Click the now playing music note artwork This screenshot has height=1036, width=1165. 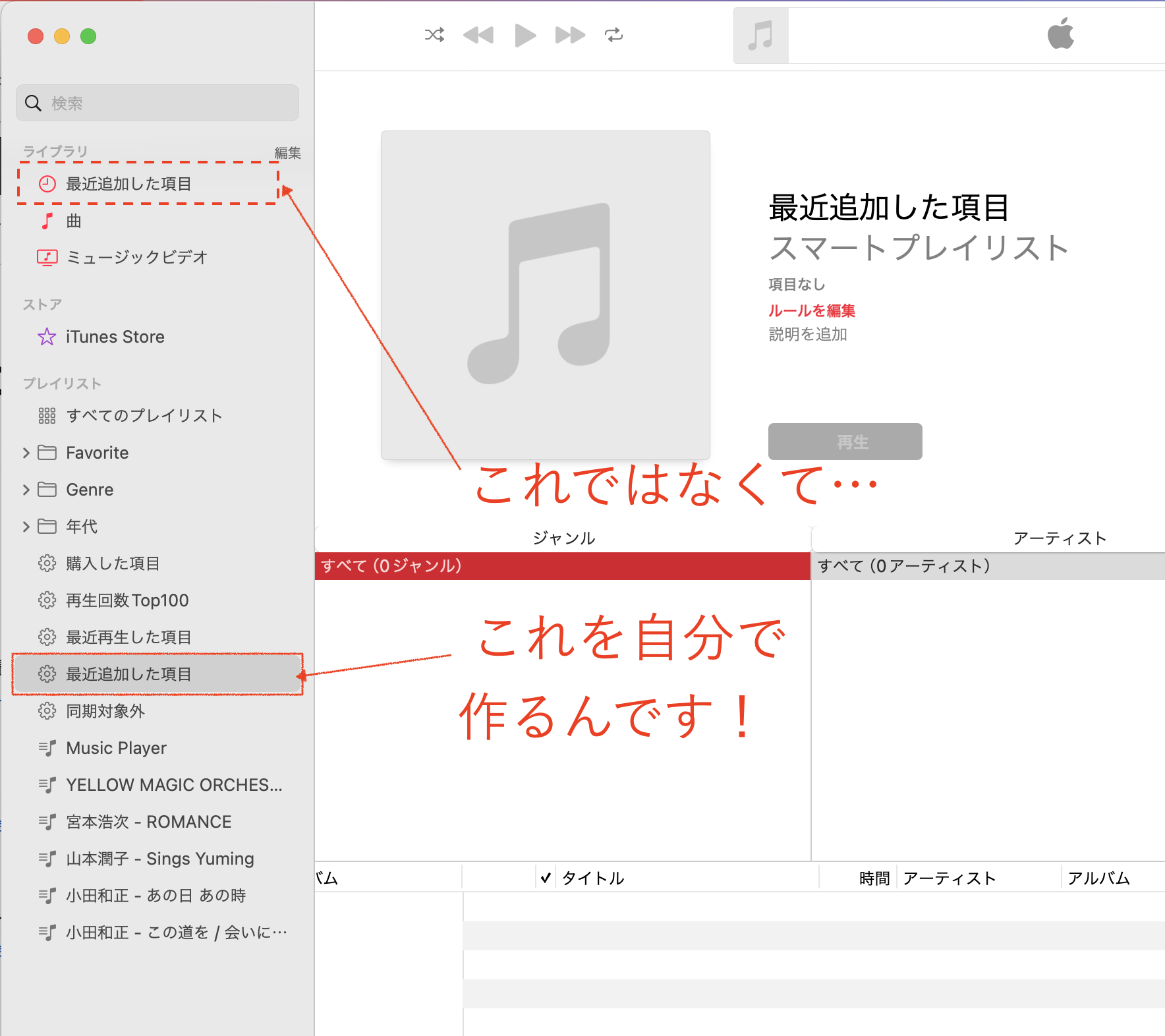[760, 36]
